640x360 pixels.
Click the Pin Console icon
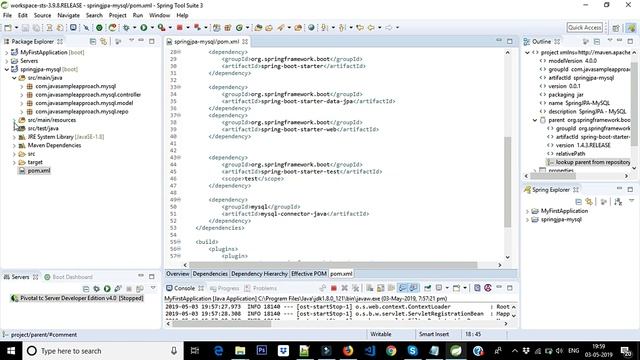pos(427,288)
